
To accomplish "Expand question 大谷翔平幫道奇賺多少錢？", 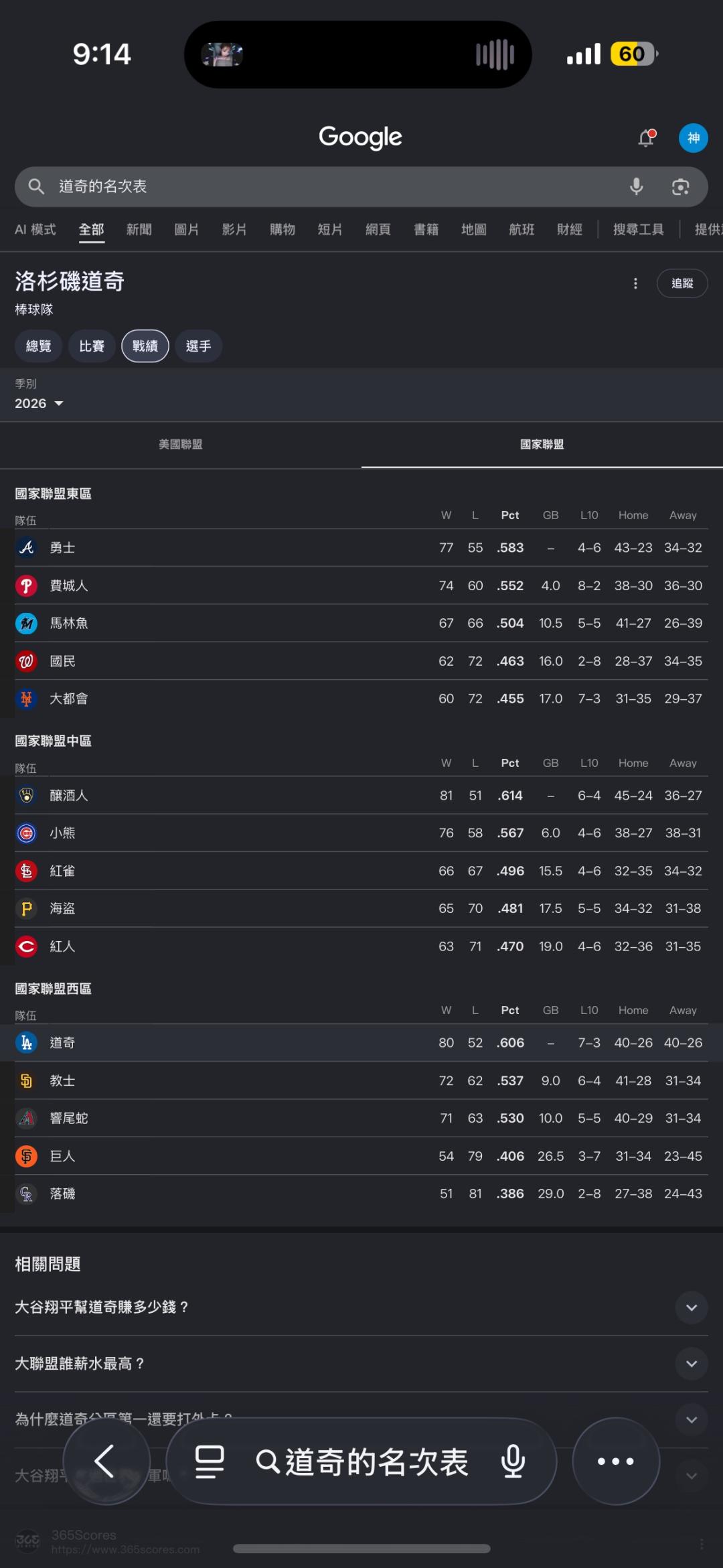I will click(x=361, y=1307).
